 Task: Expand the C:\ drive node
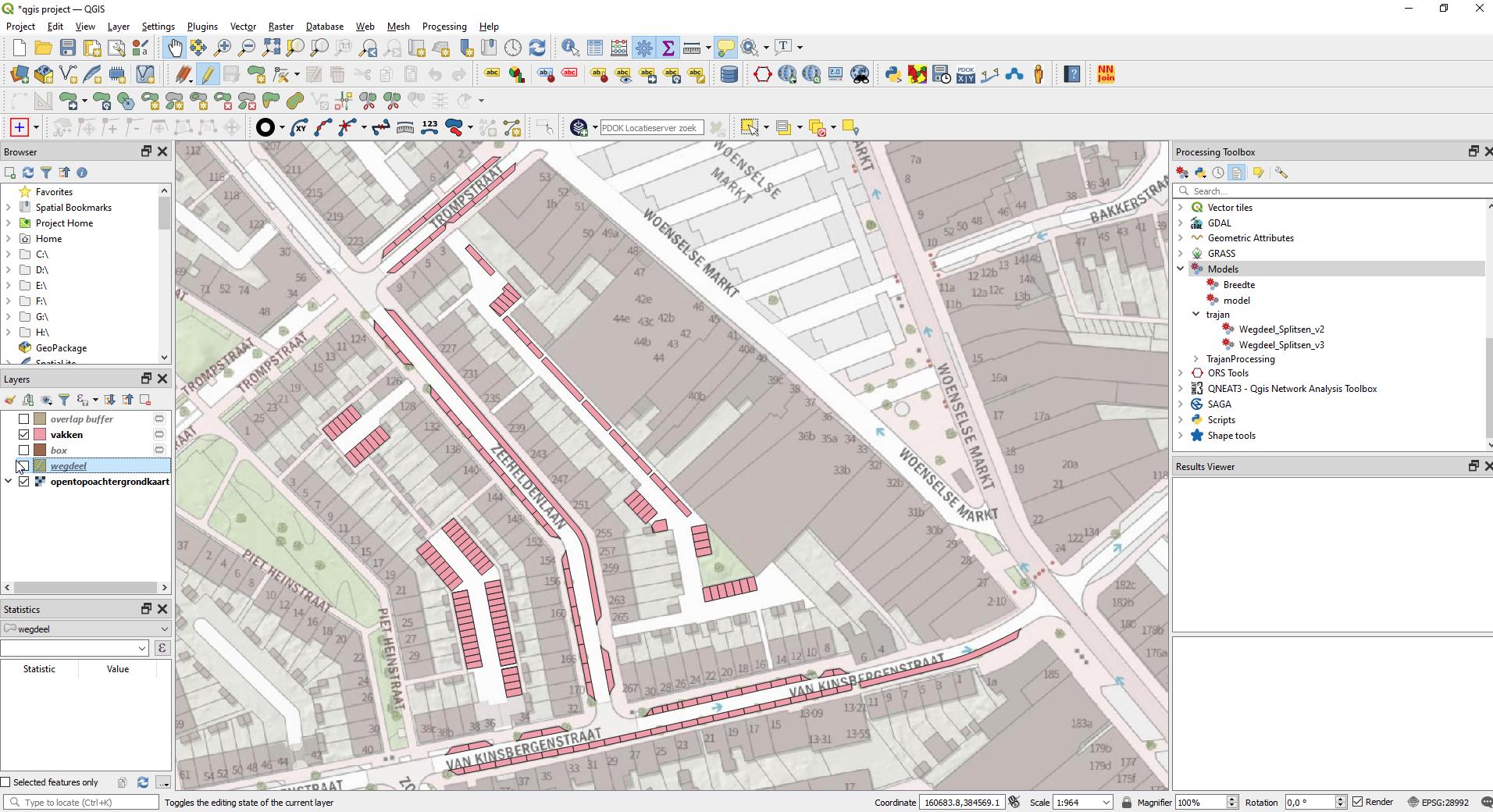(x=9, y=255)
